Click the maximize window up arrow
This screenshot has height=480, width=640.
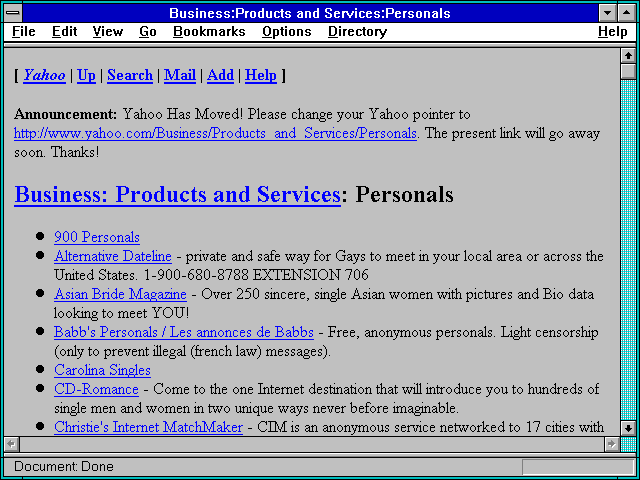[x=626, y=13]
